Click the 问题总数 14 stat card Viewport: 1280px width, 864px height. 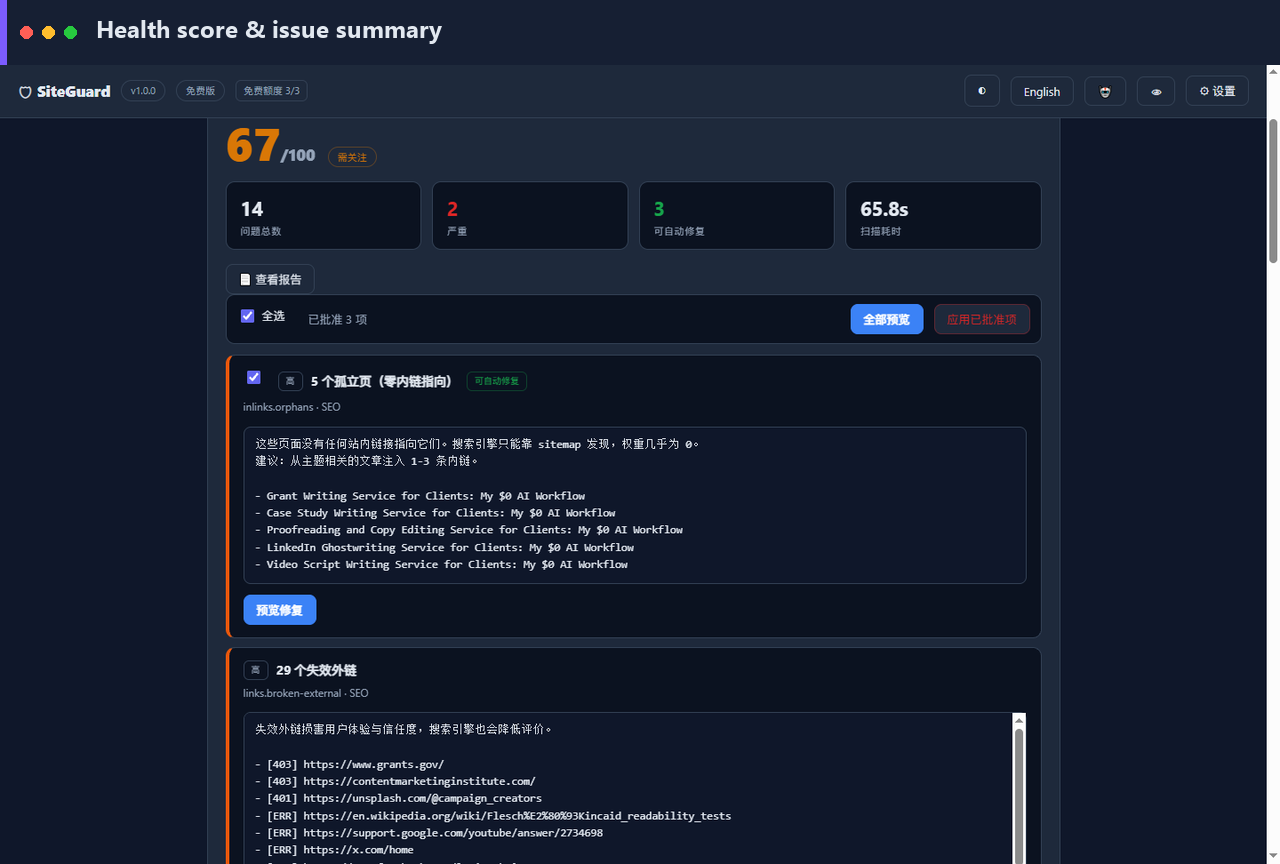(323, 215)
